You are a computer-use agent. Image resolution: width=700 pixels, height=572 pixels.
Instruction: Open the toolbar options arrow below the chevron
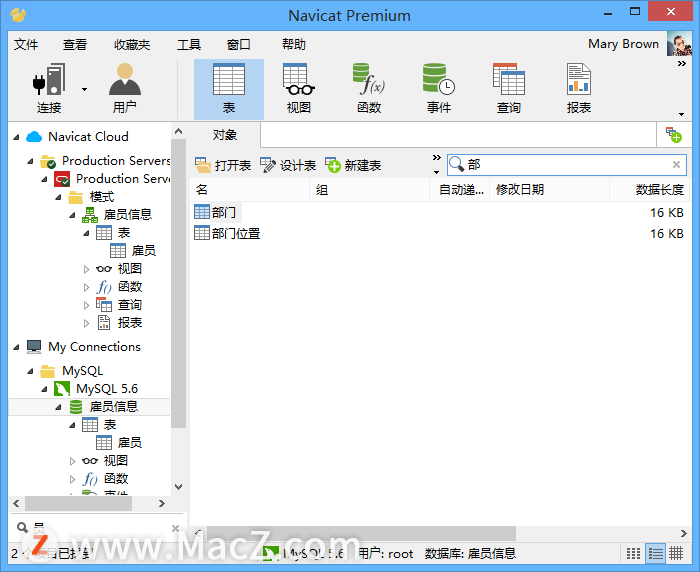click(x=682, y=114)
